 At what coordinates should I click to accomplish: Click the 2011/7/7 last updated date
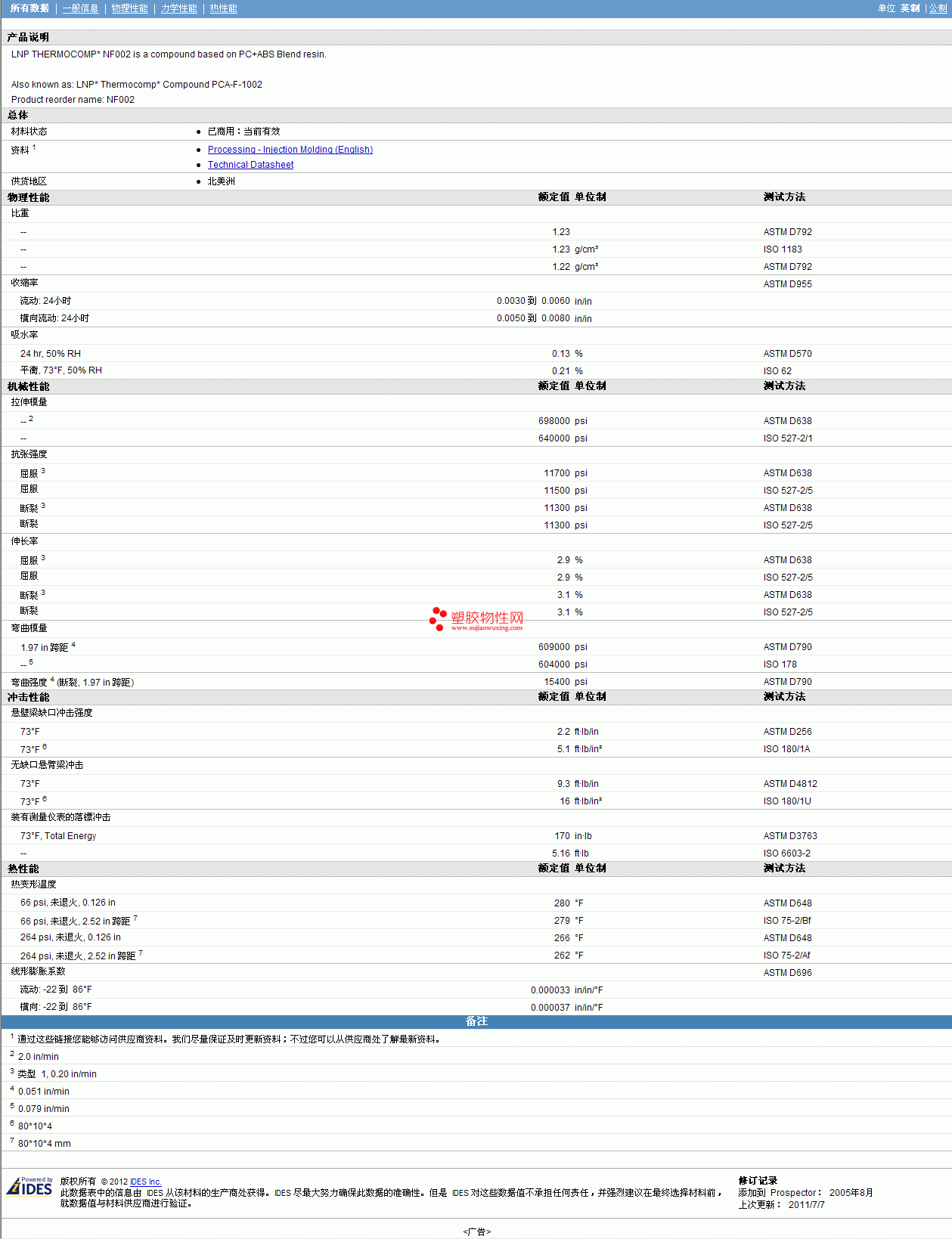[806, 1205]
